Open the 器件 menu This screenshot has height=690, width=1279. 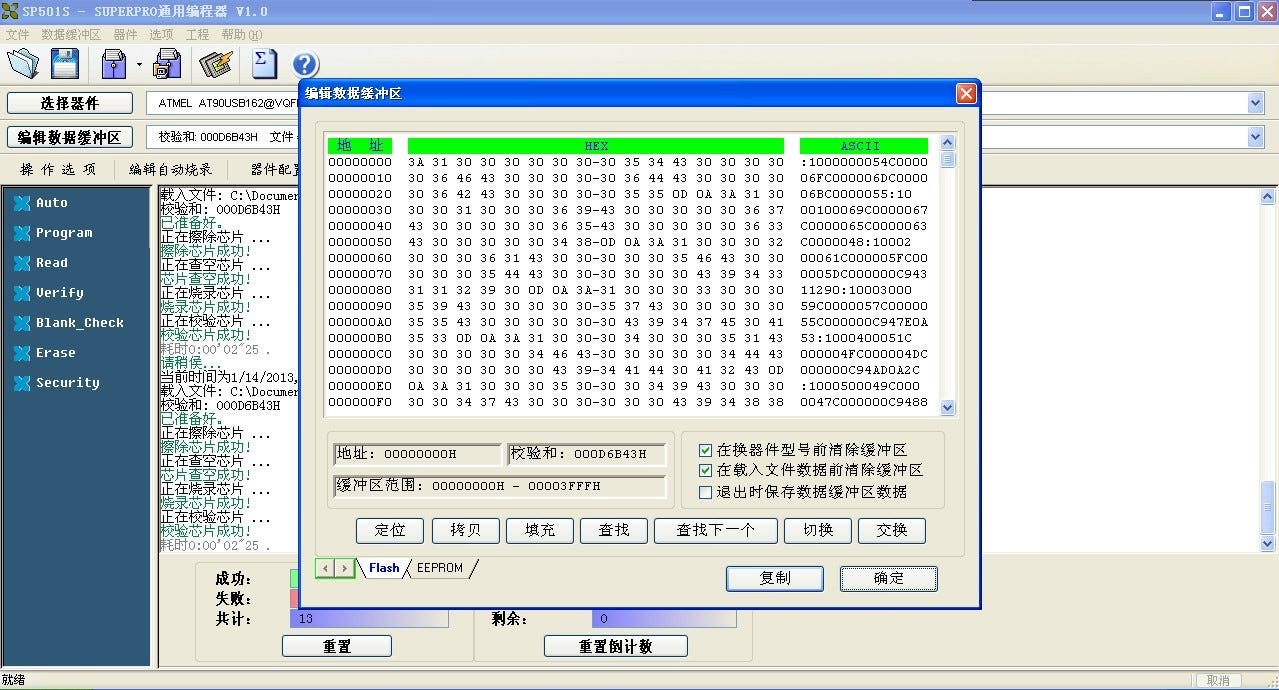click(125, 34)
